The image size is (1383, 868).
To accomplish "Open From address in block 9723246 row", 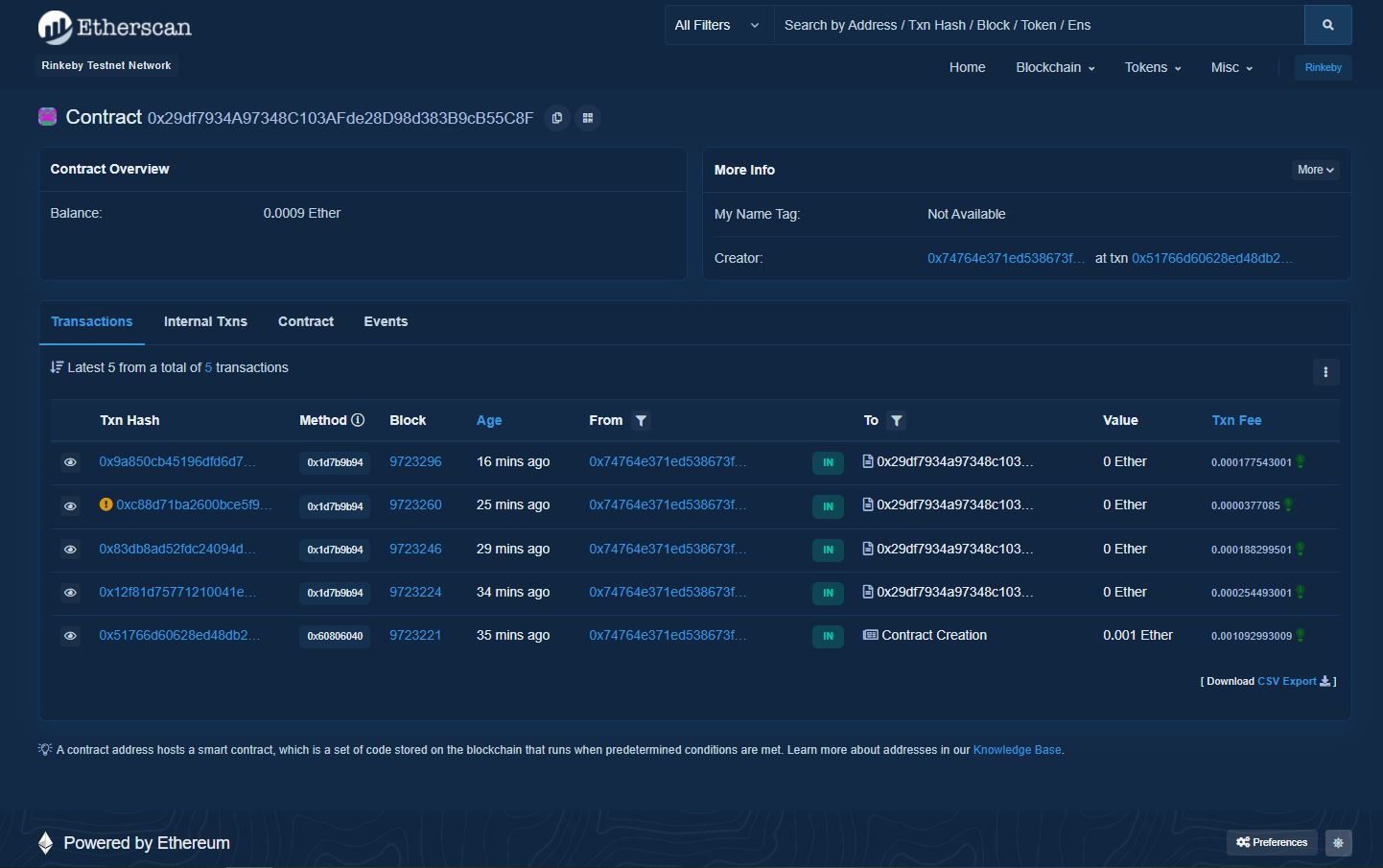I will pos(668,549).
